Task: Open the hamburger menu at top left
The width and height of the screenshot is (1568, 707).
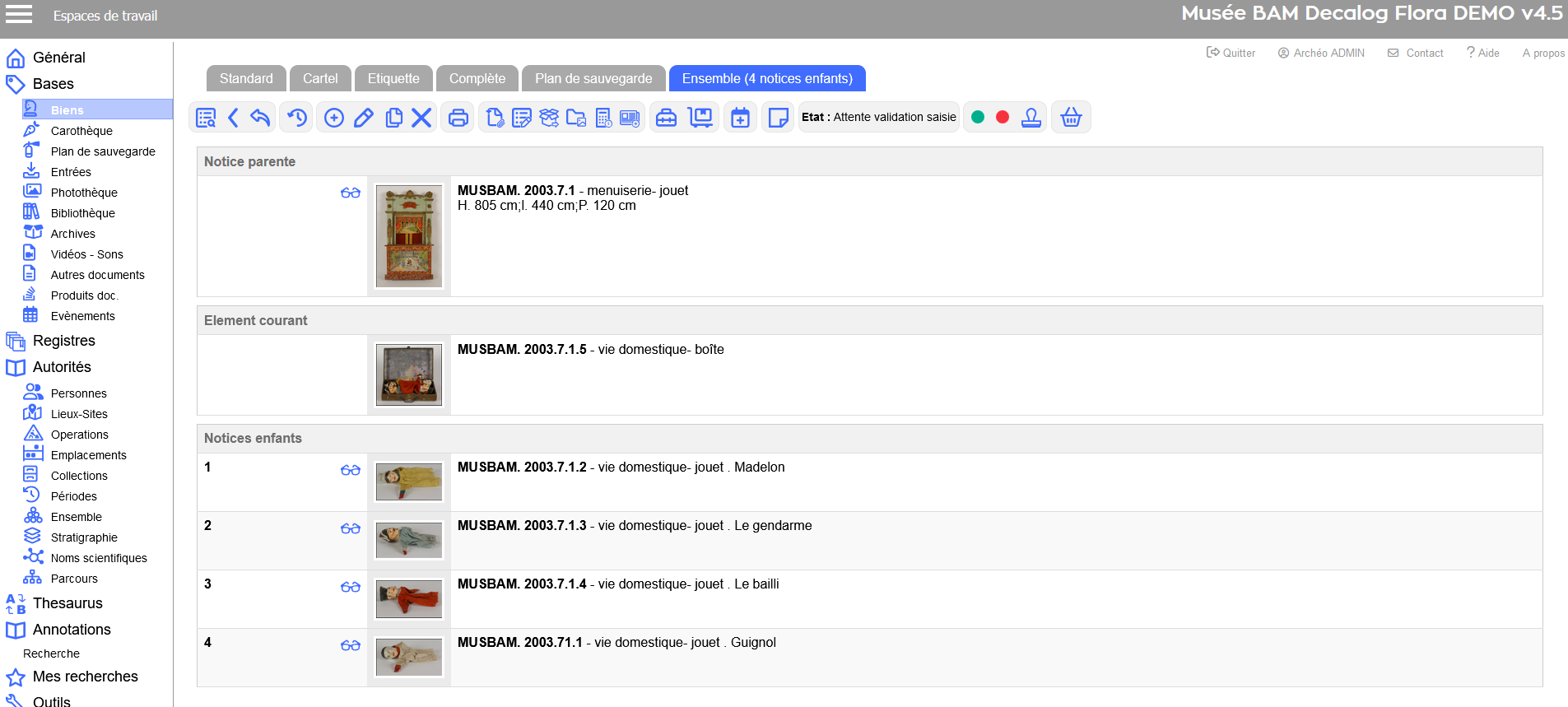Action: coord(19,14)
